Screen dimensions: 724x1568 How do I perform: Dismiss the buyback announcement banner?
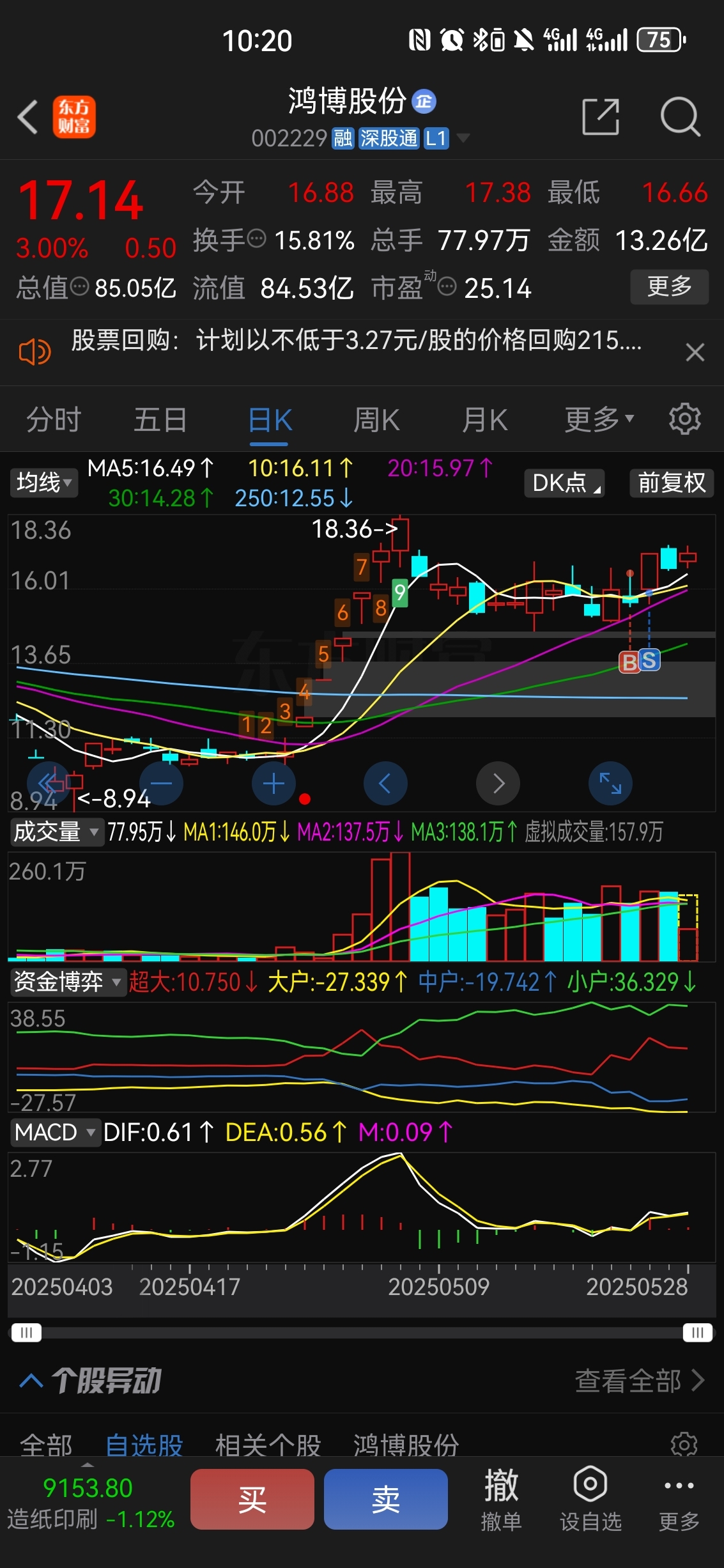coord(695,352)
